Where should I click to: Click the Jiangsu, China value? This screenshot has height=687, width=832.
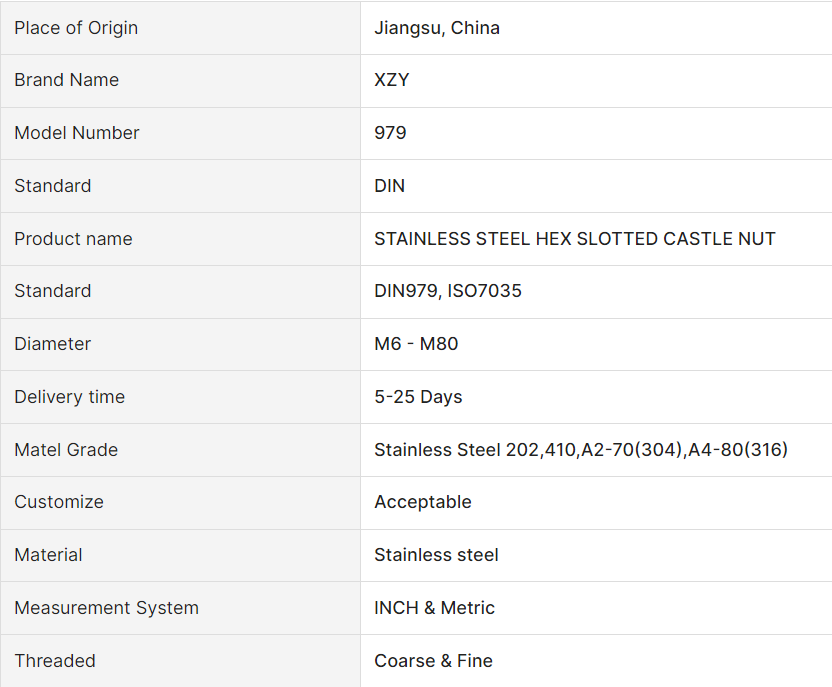click(437, 28)
